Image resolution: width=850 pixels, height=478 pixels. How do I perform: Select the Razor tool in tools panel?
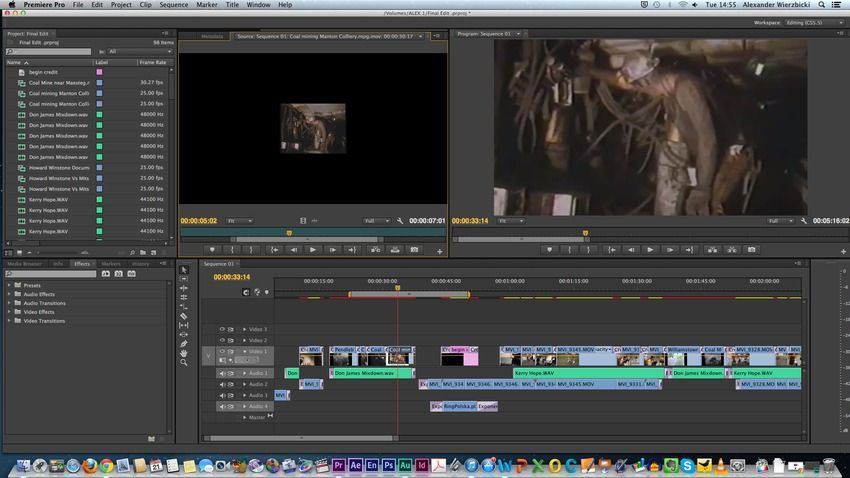click(184, 316)
